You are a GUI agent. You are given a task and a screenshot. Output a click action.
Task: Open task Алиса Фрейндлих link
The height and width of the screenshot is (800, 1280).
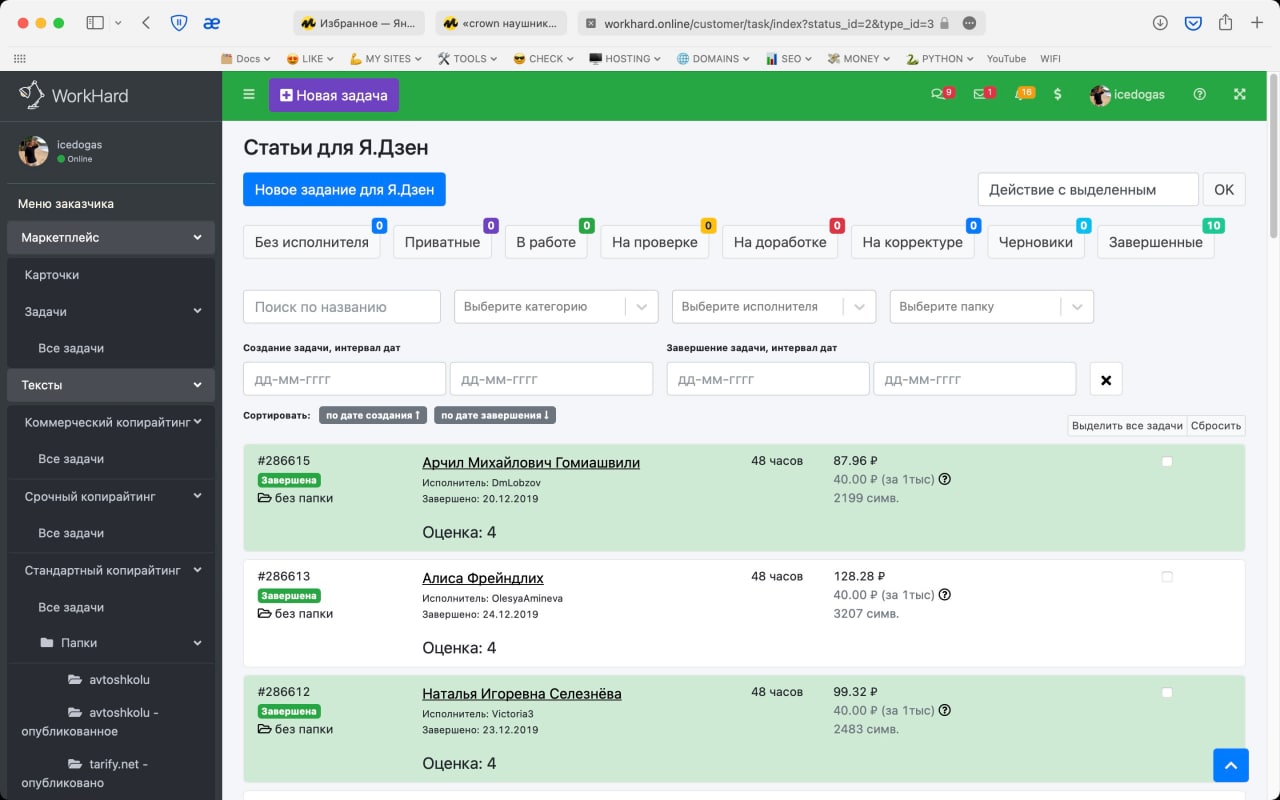coord(483,578)
